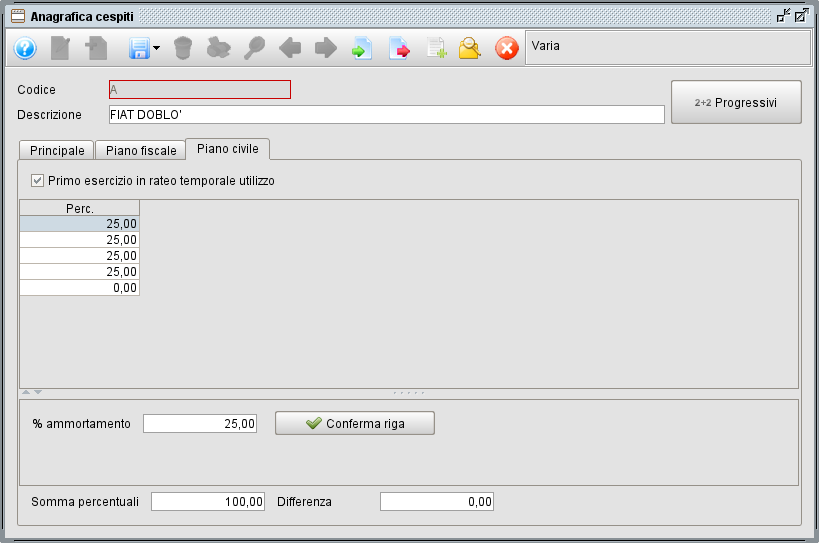Click the document with red arrow icon
Viewport: 819px width, 543px height.
[399, 49]
